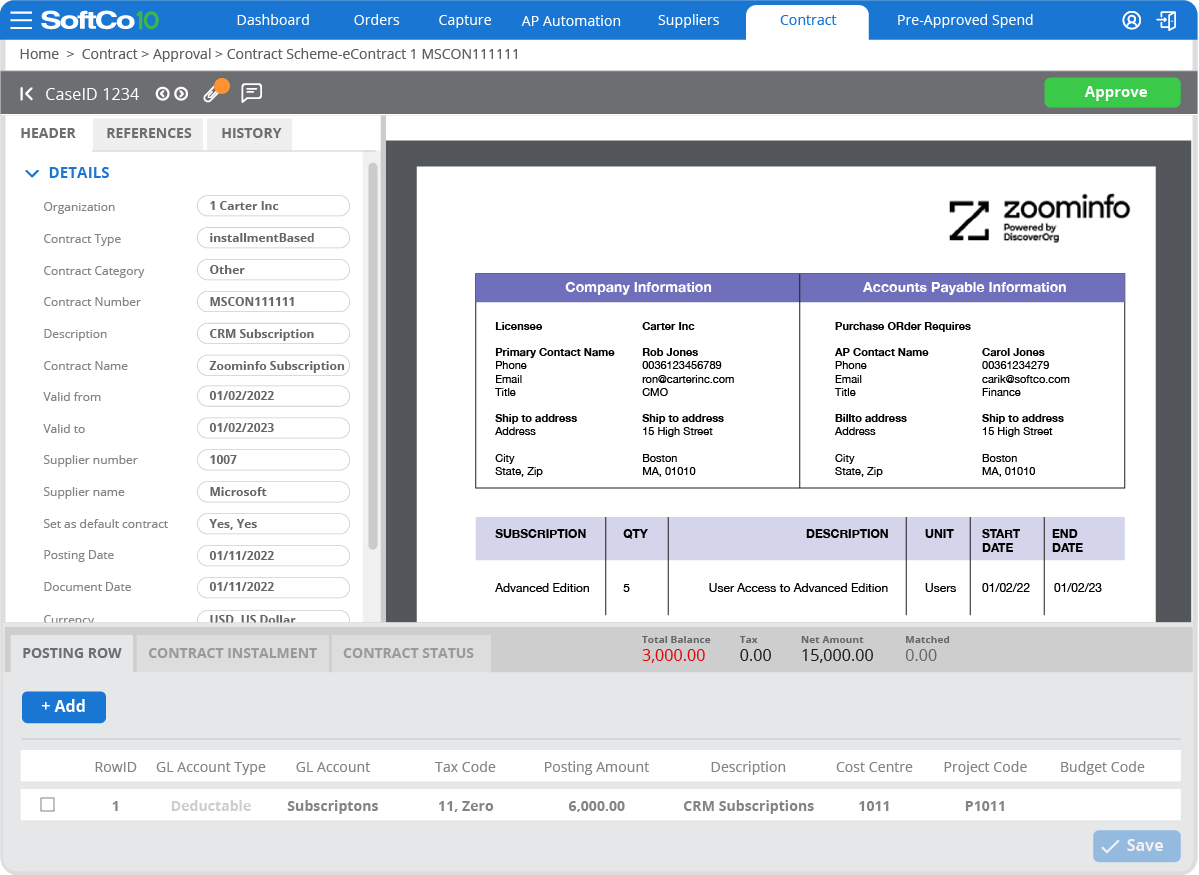Open the Currency dropdown
This screenshot has height=875, width=1199.
point(273,617)
